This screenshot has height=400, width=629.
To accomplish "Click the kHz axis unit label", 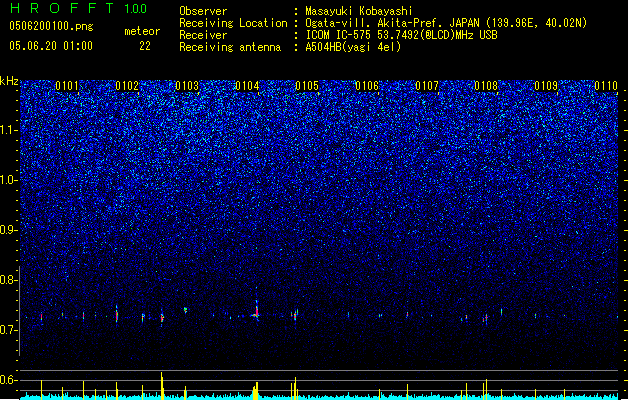I will [x=9, y=81].
